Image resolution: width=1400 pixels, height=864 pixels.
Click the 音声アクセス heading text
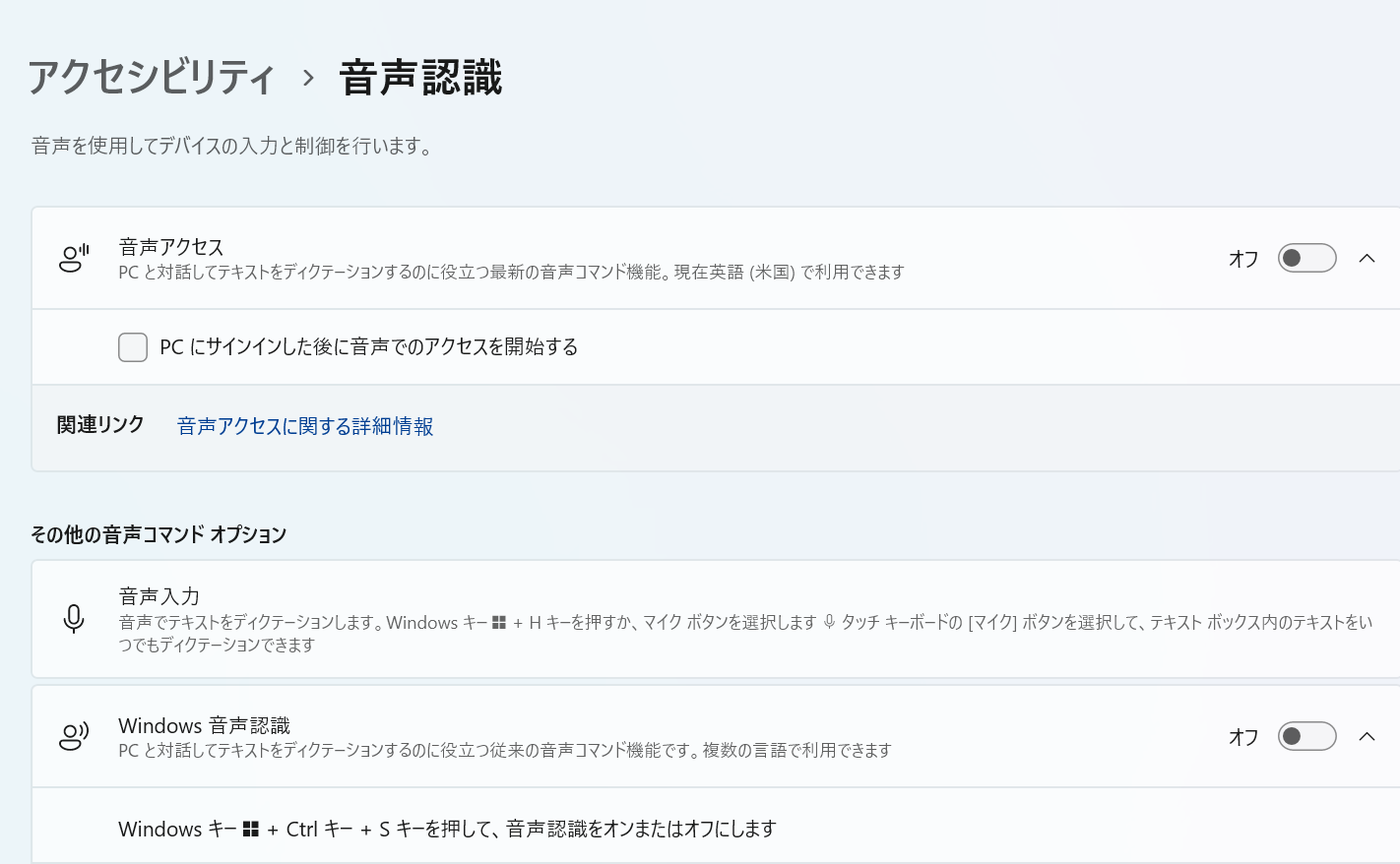tap(171, 247)
